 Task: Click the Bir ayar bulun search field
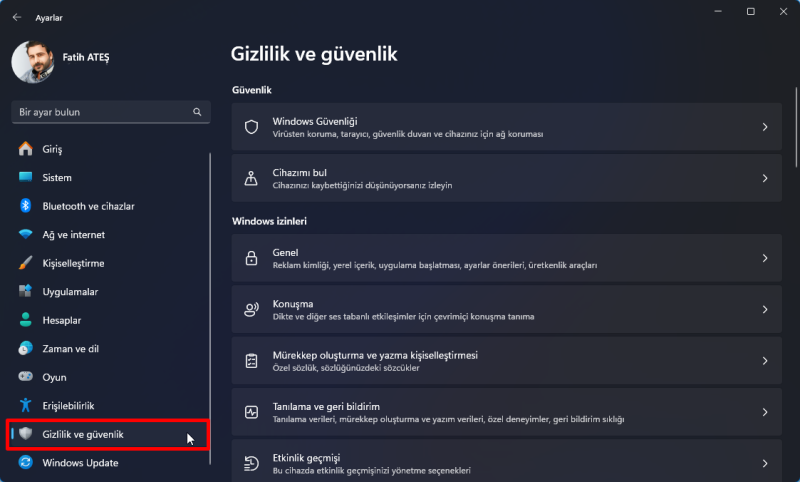click(100, 112)
